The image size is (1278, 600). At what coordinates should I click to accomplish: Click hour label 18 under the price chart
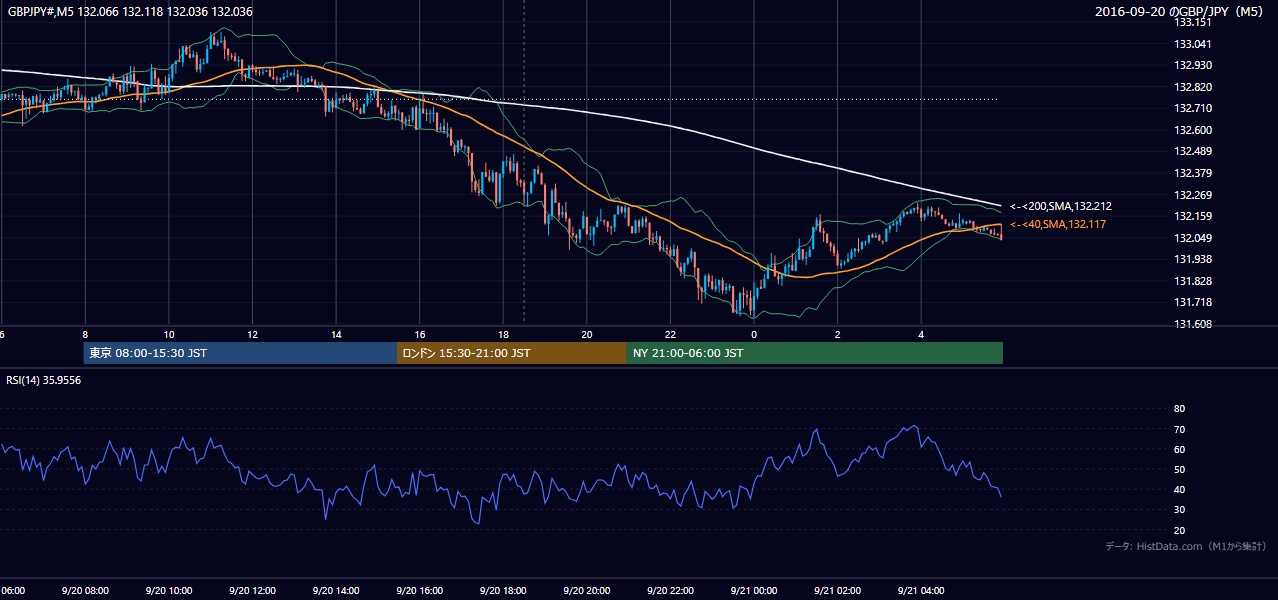(x=503, y=335)
